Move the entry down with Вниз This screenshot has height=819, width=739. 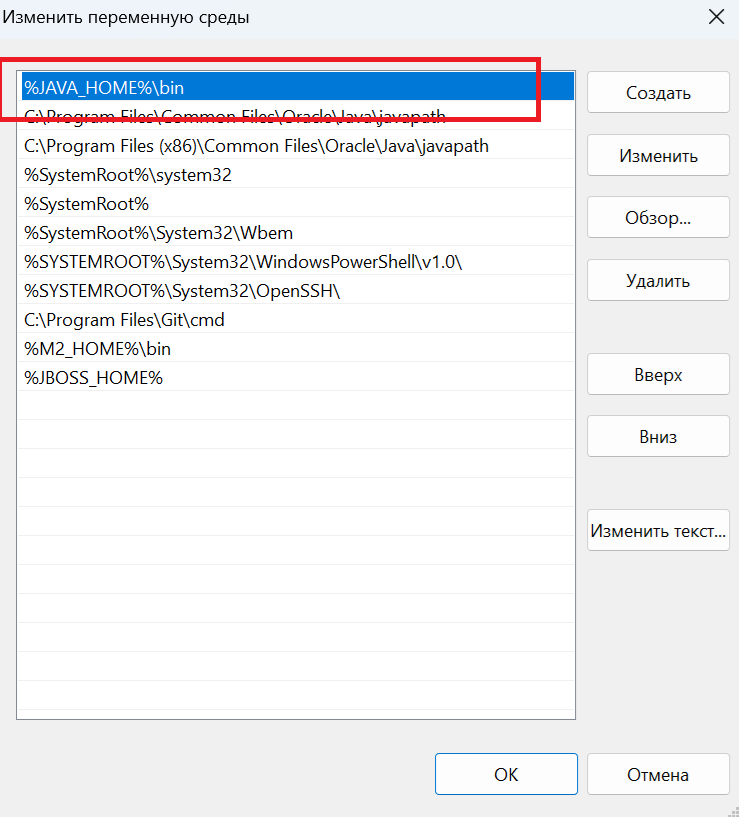(x=658, y=437)
